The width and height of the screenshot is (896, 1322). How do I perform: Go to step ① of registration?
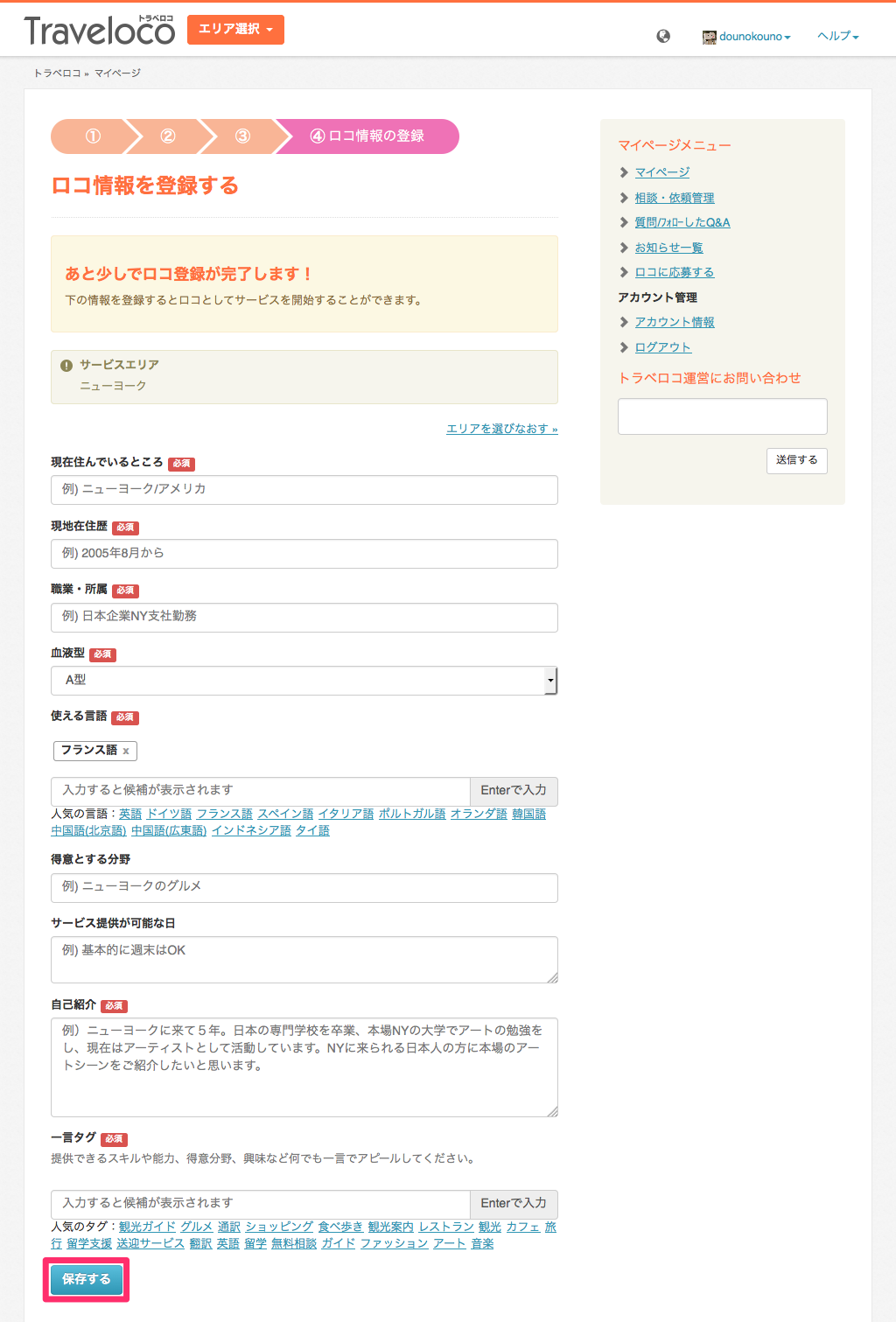point(93,136)
